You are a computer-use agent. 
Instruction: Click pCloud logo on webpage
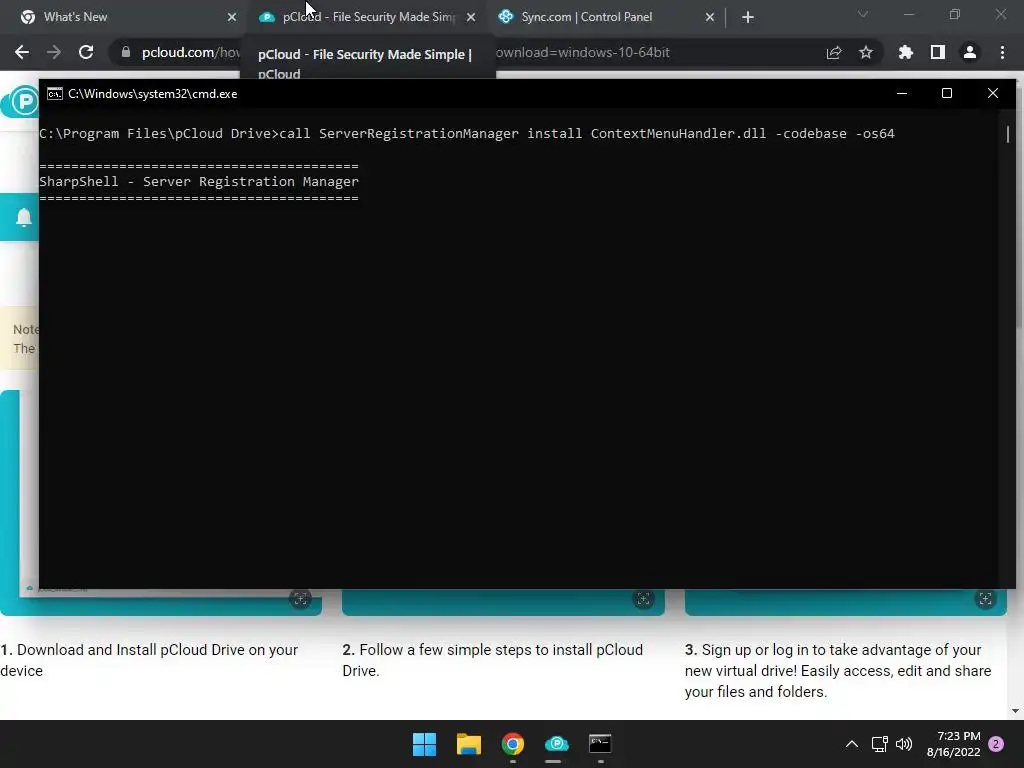pyautogui.click(x=22, y=102)
